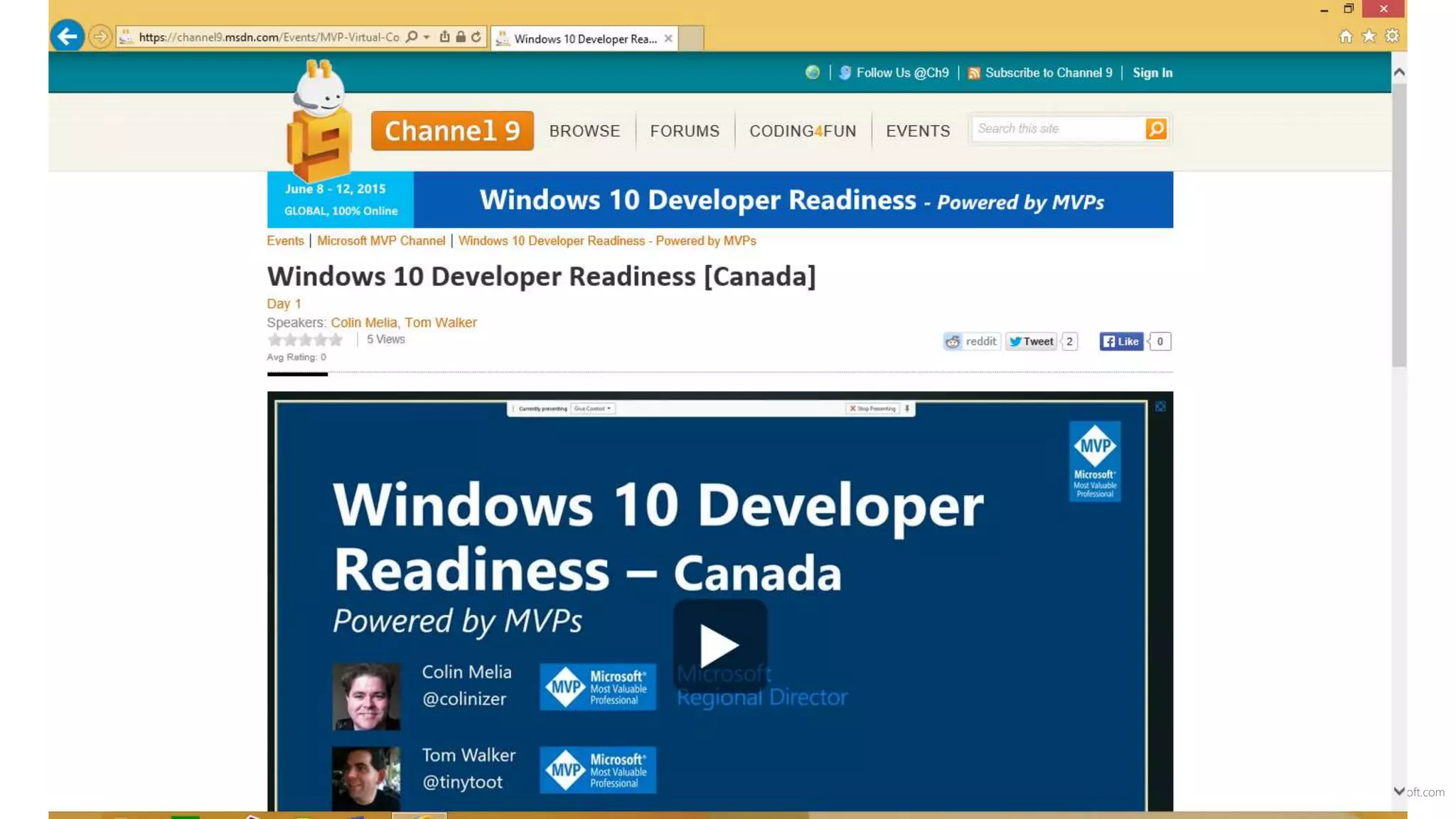
Task: Go back with the browser Back arrow
Action: 67,36
